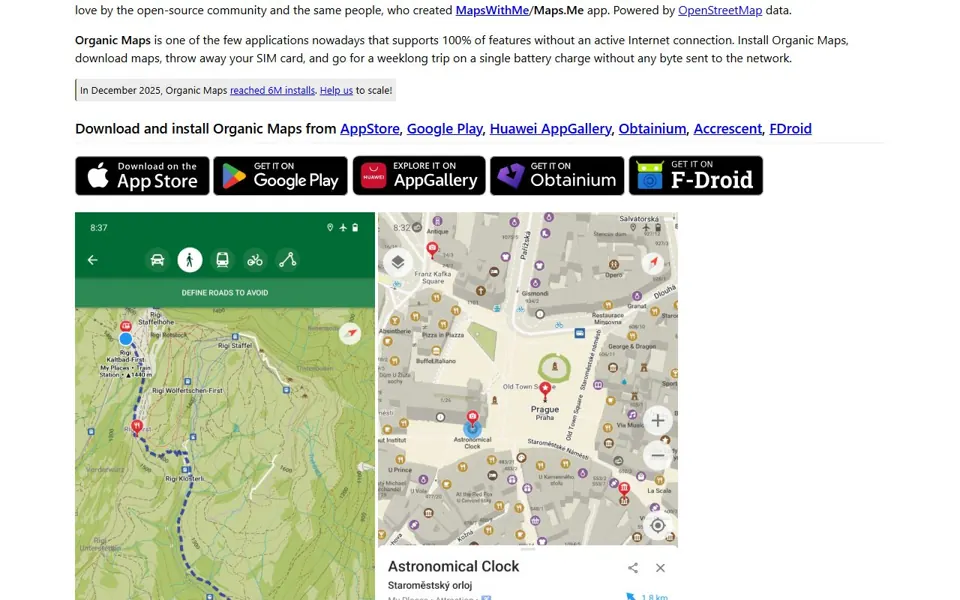The image size is (960, 600).
Task: Open the map layers icon on Prague map
Action: [x=398, y=262]
